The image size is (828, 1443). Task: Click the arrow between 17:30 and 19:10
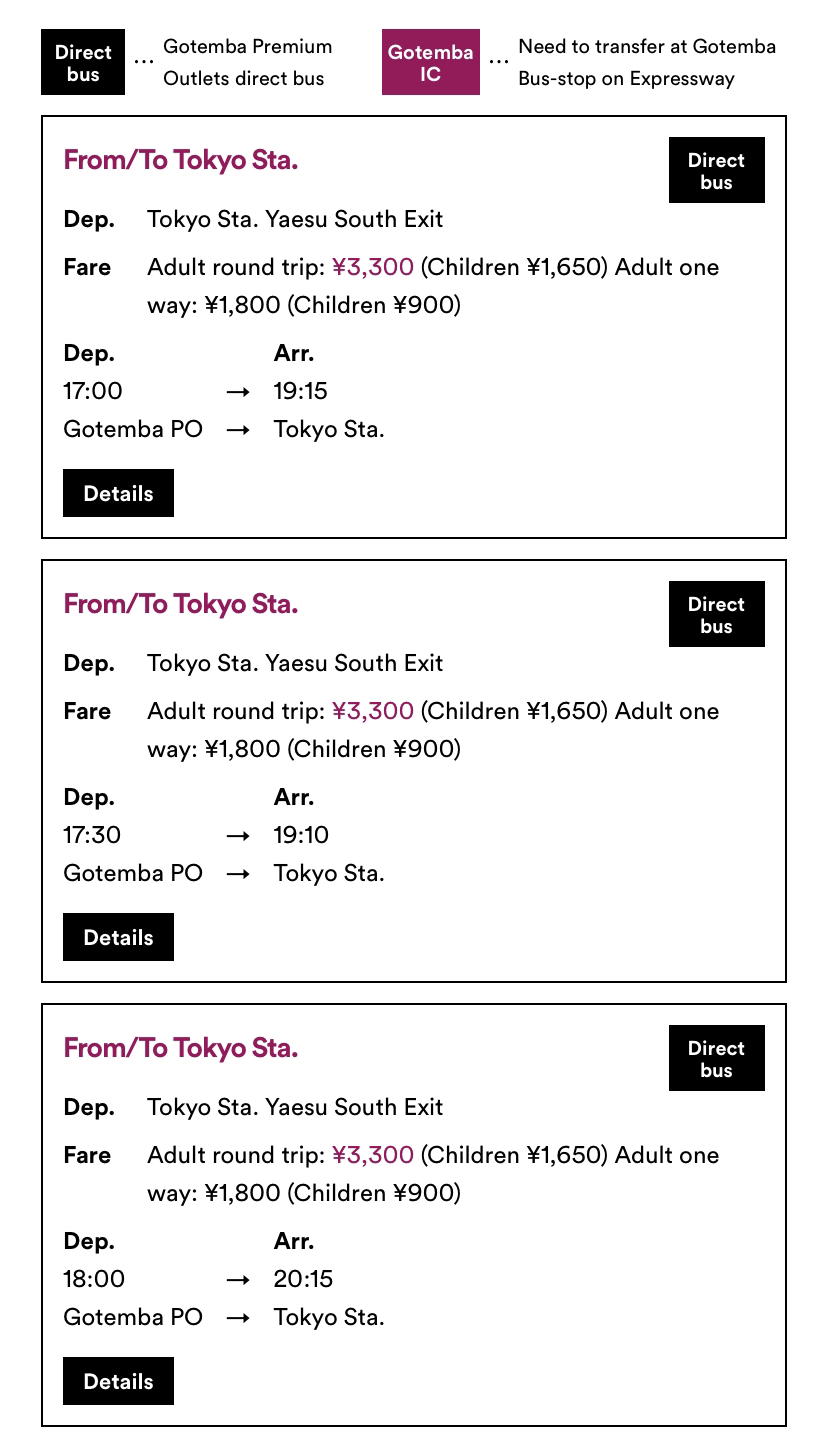(x=237, y=836)
